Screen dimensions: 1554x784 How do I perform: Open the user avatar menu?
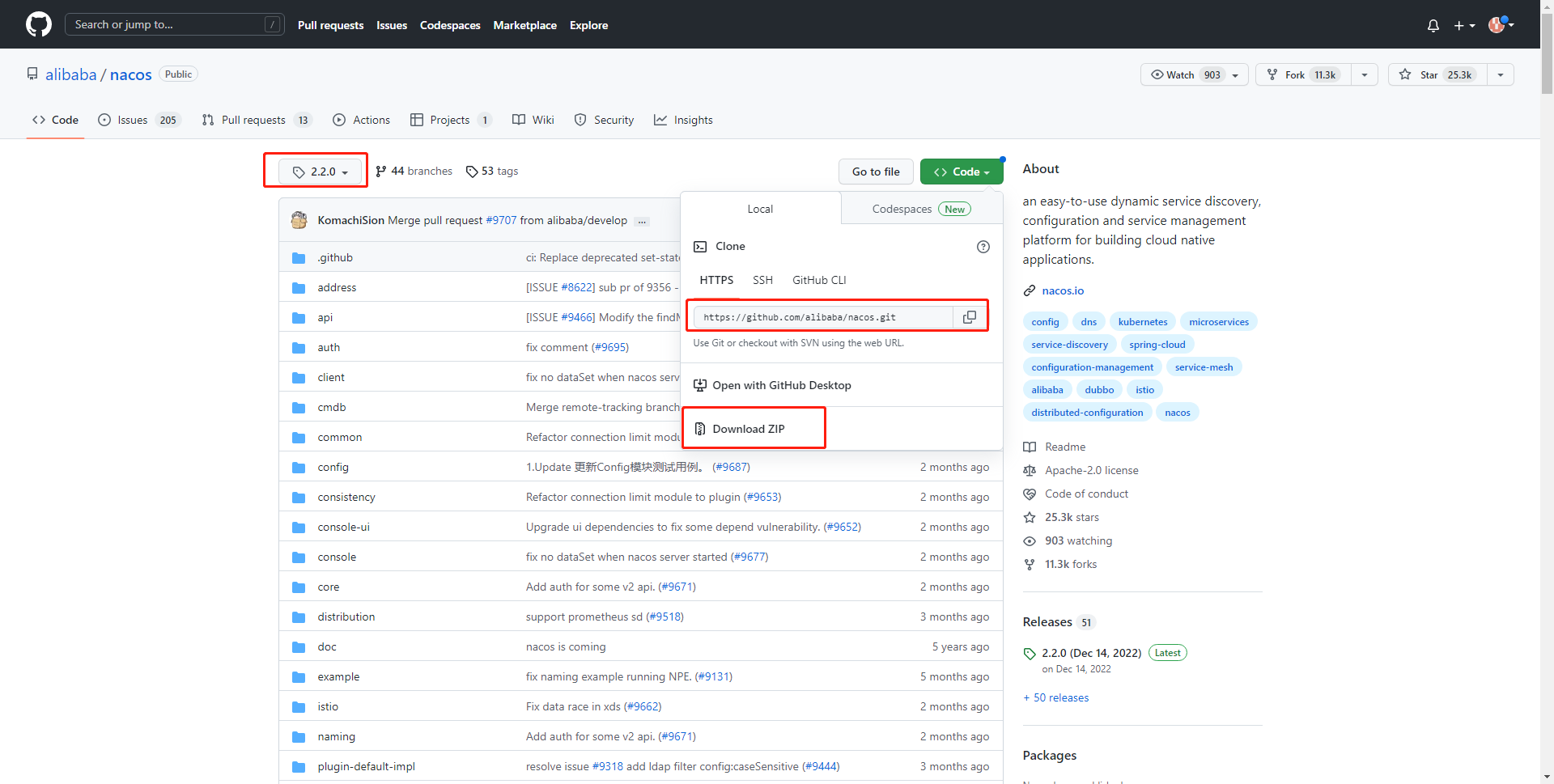point(1501,24)
